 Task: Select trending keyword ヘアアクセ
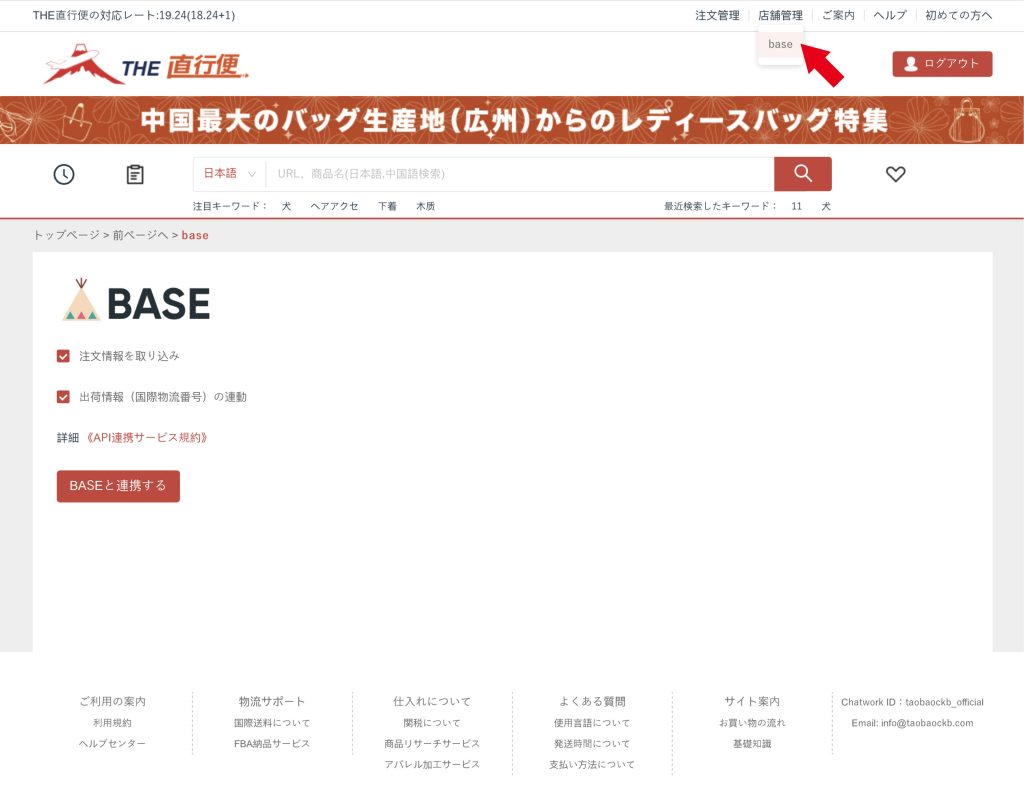(x=334, y=206)
